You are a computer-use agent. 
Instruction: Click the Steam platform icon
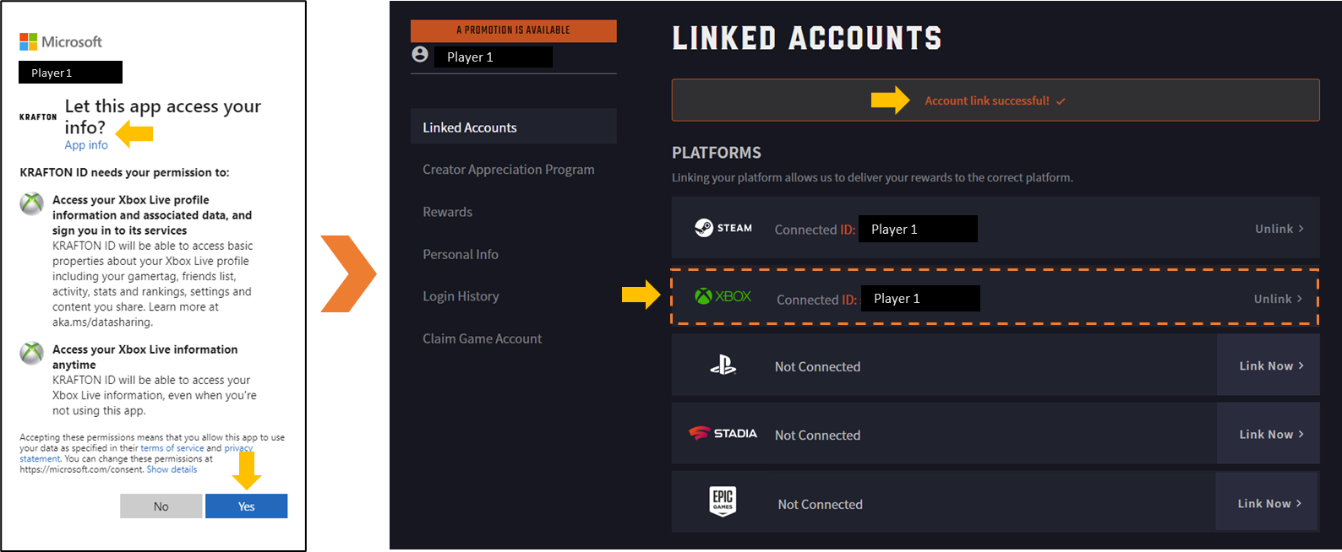pyautogui.click(x=723, y=228)
